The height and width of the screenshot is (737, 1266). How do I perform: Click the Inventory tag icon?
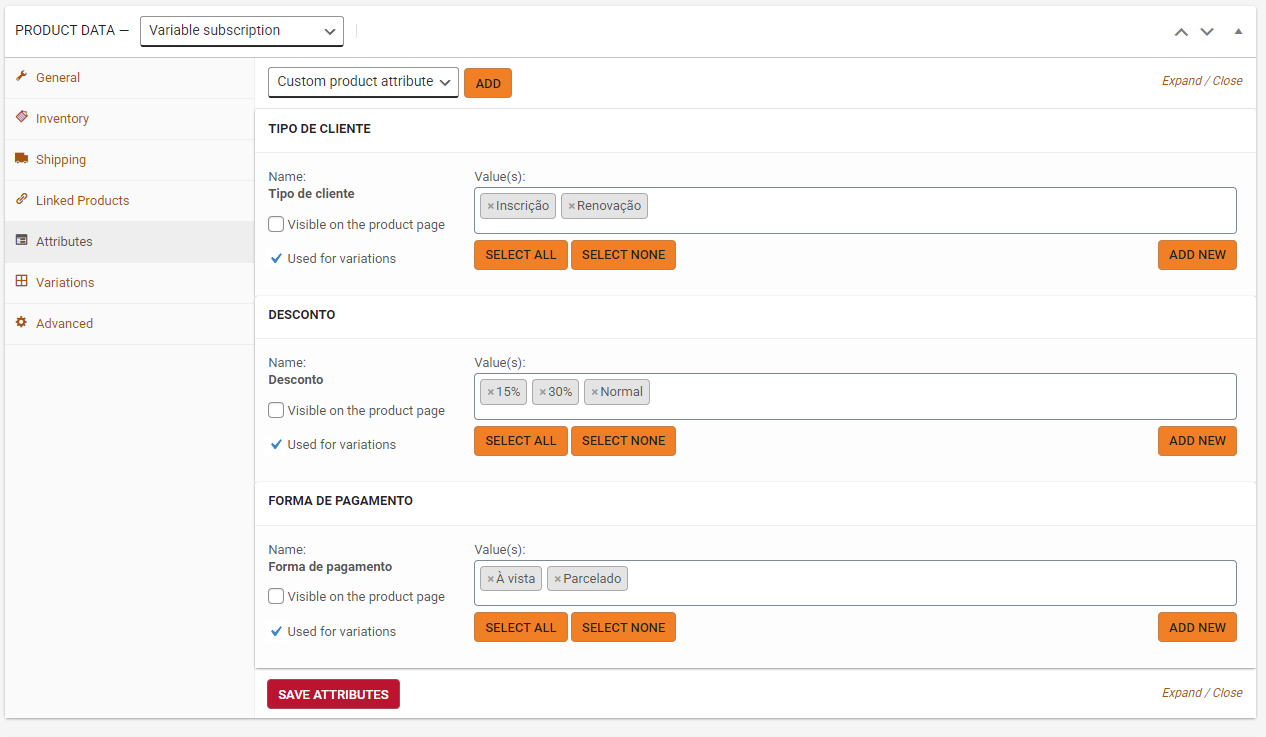tap(21, 117)
